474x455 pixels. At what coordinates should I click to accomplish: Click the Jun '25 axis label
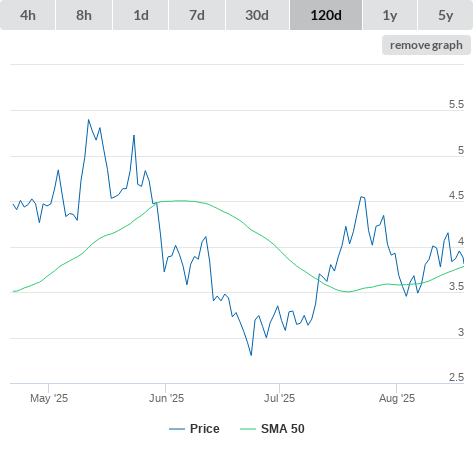point(166,398)
